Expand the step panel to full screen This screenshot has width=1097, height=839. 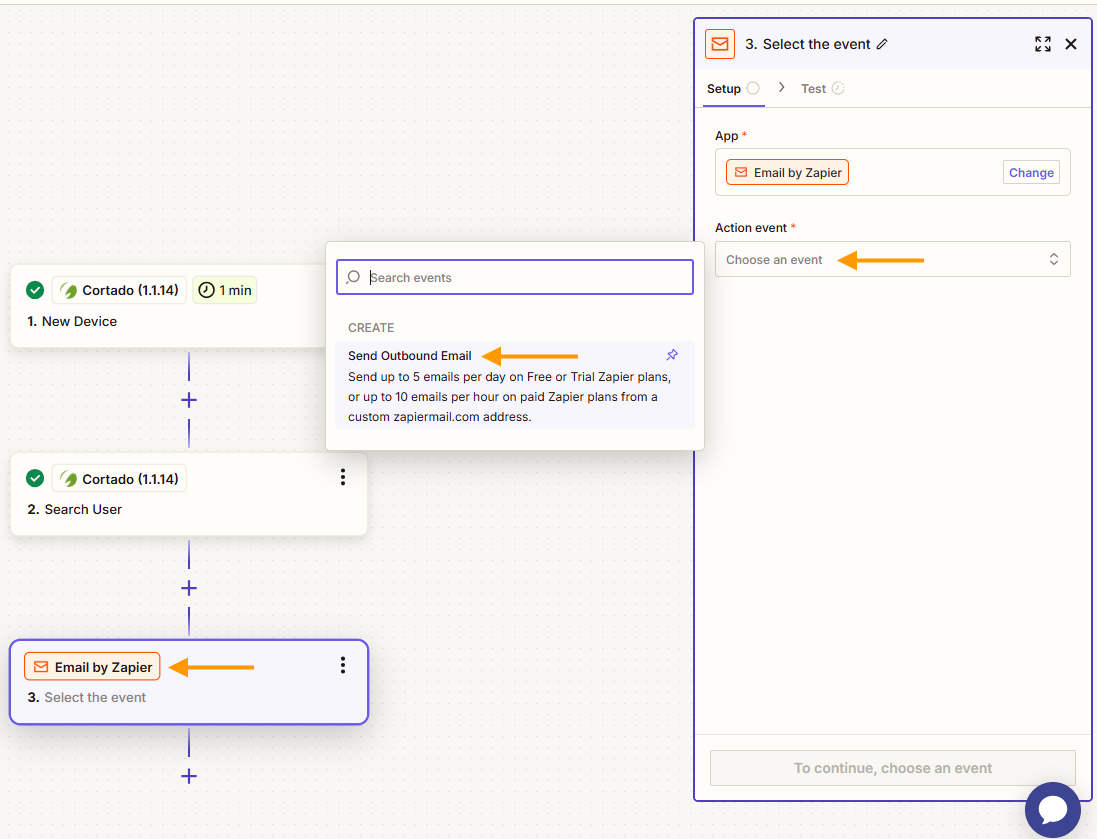[1042, 44]
